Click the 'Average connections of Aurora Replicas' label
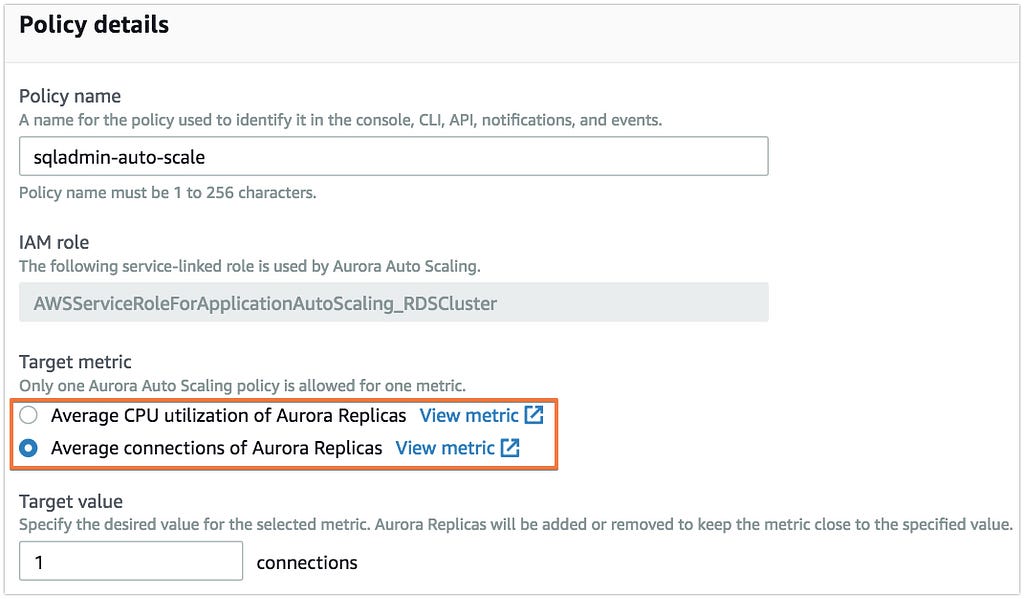 [216, 448]
